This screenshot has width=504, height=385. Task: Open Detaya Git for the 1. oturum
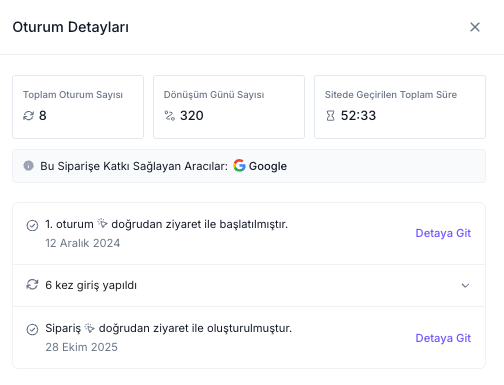pyautogui.click(x=443, y=233)
